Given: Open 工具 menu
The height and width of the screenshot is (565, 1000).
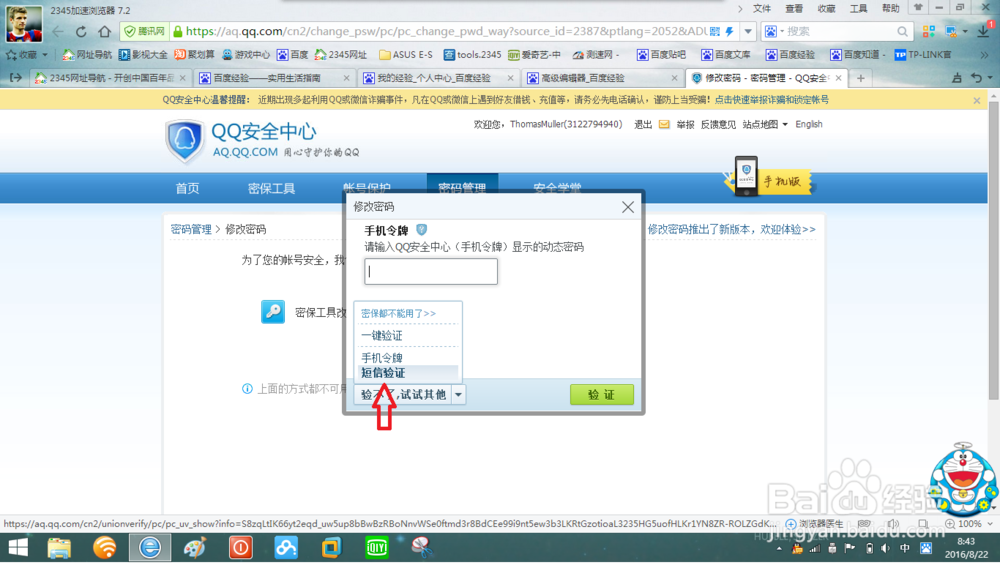Looking at the screenshot, I should [858, 8].
